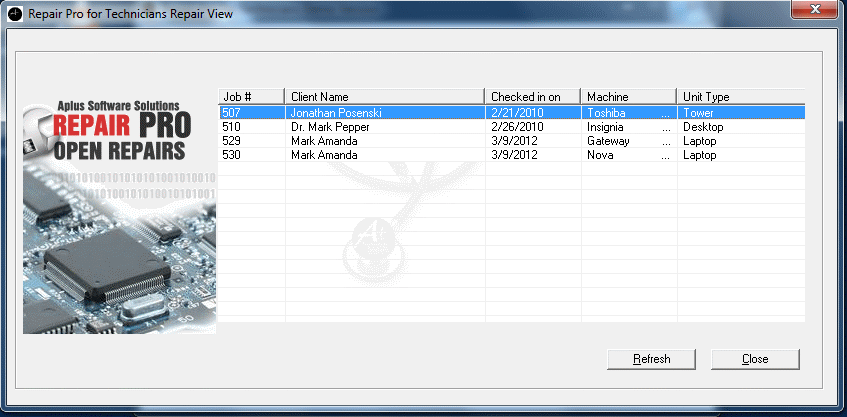
Task: Click the Unit Type column header
Action: (x=741, y=97)
